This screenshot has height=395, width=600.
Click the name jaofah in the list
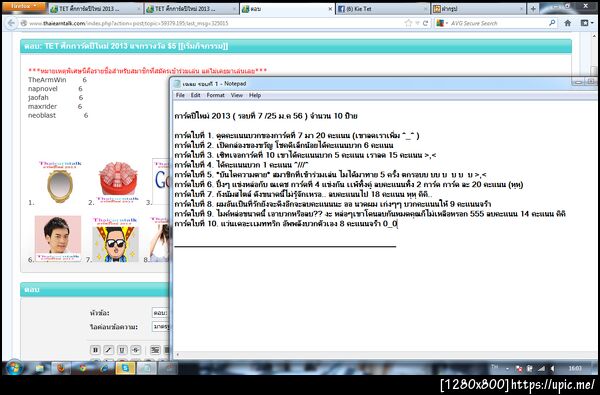(x=38, y=97)
